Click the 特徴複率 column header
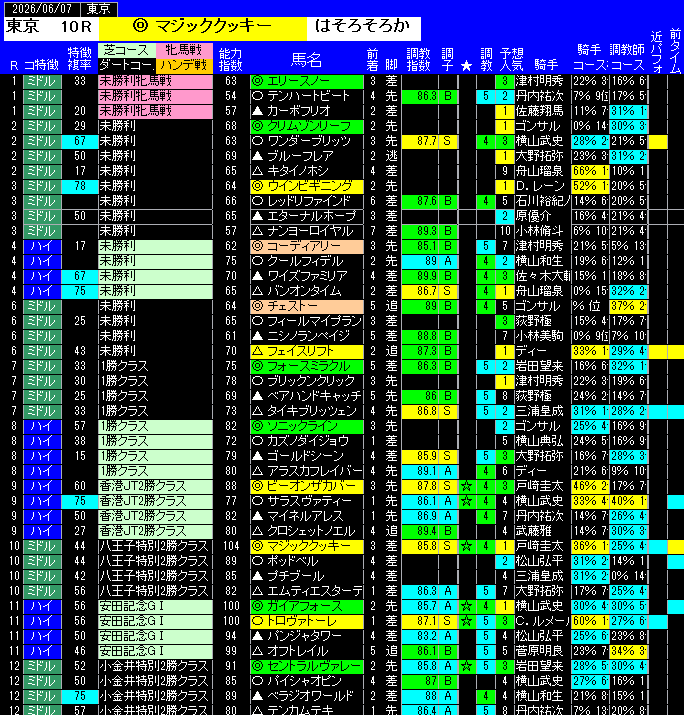Image resolution: width=684 pixels, height=715 pixels. click(x=79, y=59)
